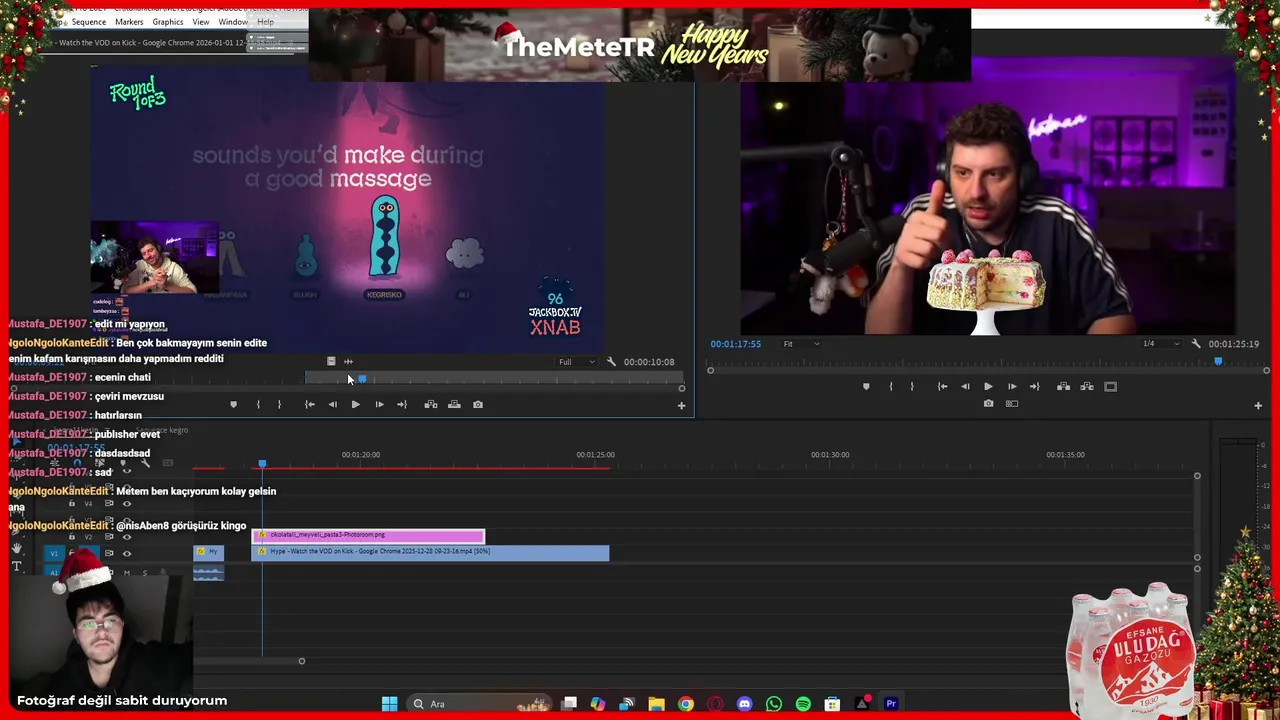1280x720 pixels.
Task: Select the Type tool
Action: click(16, 567)
